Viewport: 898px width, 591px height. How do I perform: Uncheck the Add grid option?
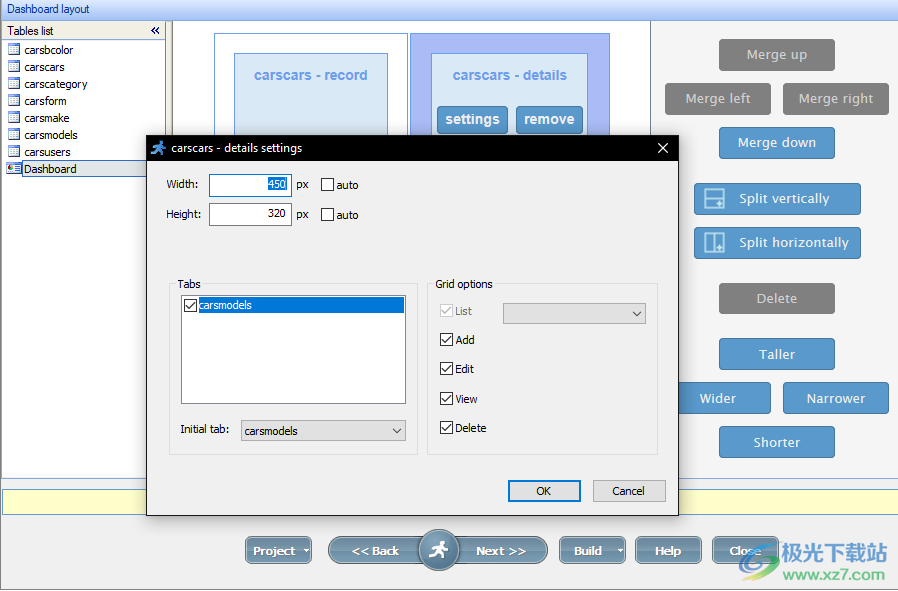[x=446, y=340]
